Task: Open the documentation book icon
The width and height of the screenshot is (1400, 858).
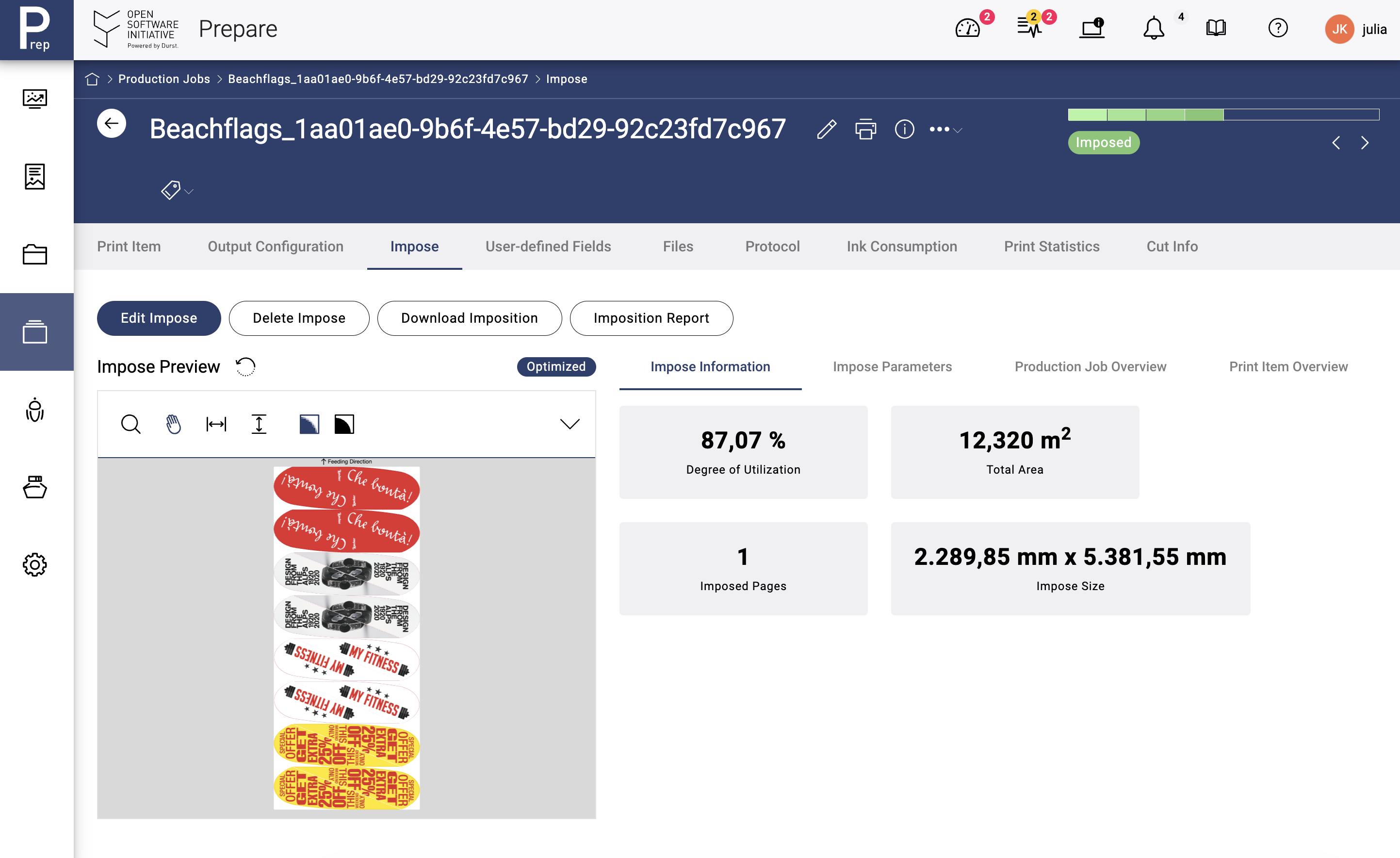Action: pos(1215,28)
